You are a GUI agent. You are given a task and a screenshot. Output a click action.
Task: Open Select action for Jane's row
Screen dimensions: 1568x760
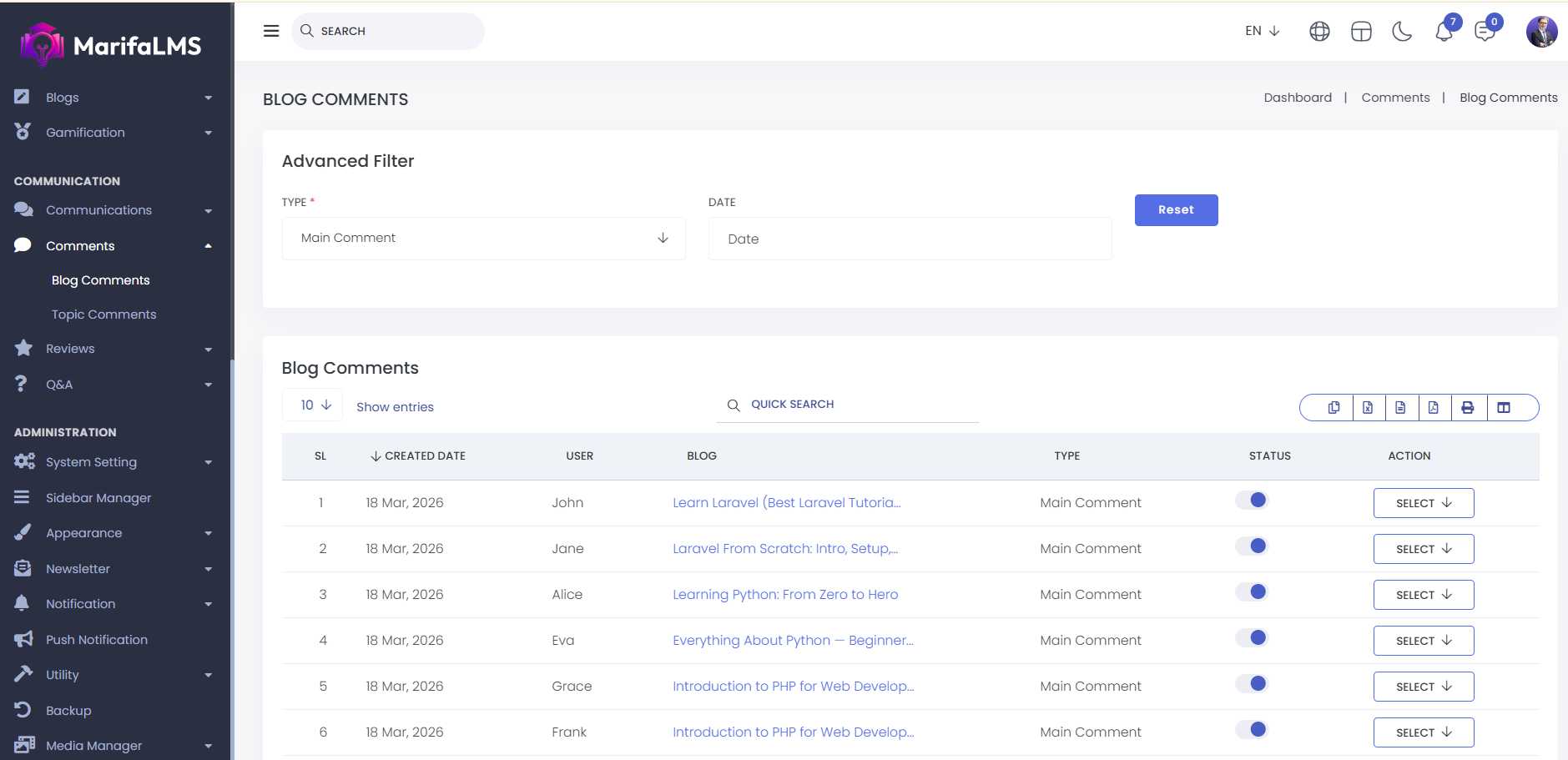(1423, 549)
